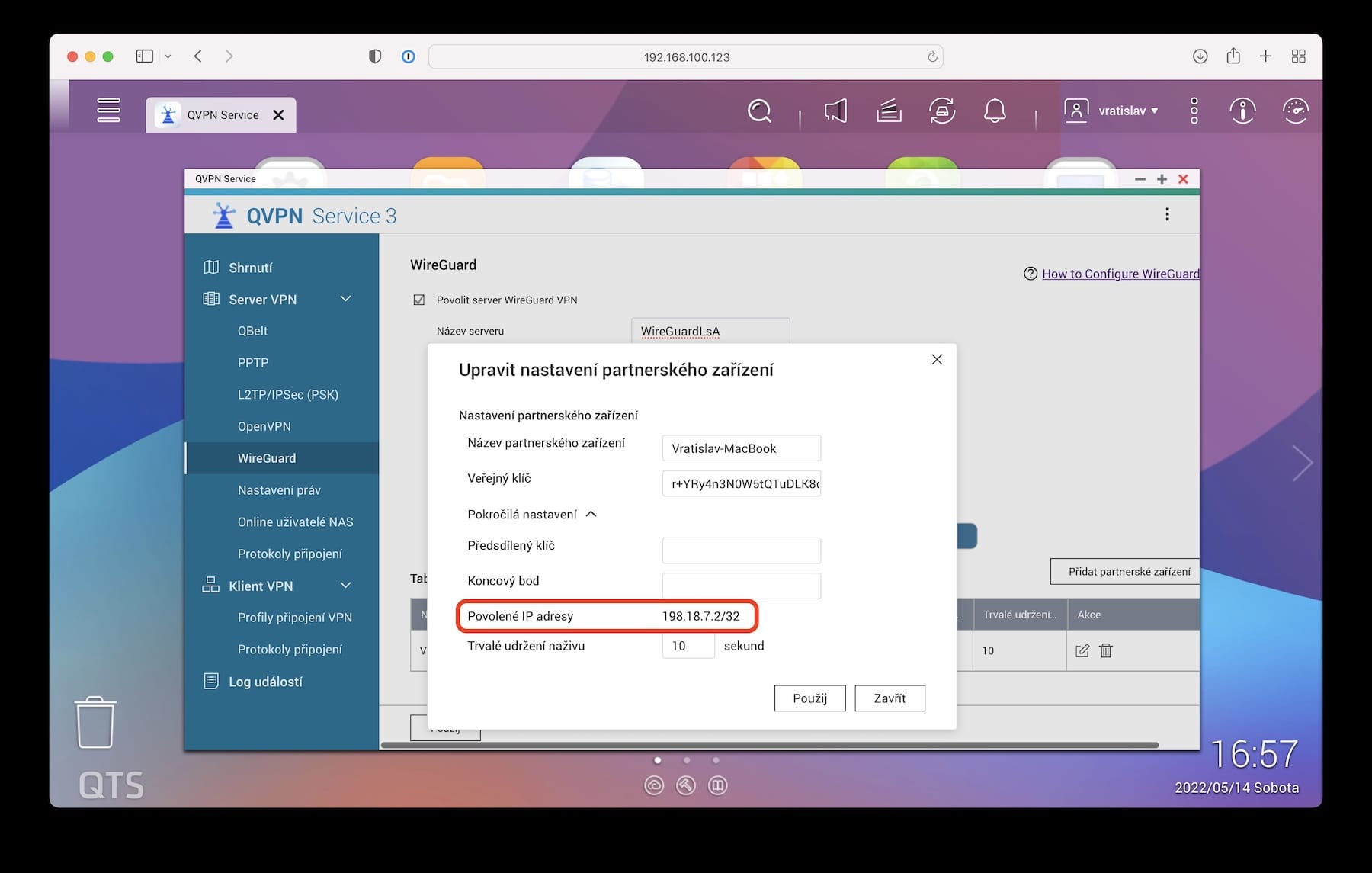The image size is (1372, 873).
Task: Close the edit peer settings dialog
Action: pyautogui.click(x=937, y=359)
